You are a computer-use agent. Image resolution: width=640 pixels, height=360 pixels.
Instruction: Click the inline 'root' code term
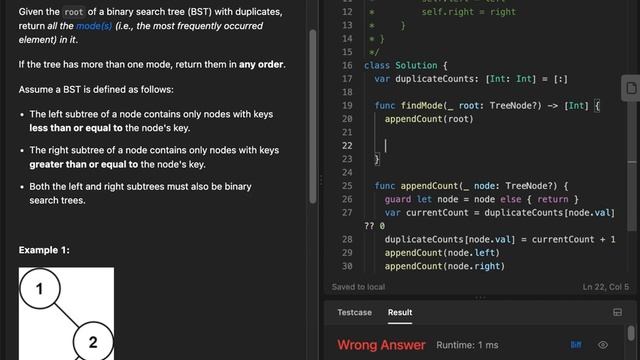[x=74, y=12]
